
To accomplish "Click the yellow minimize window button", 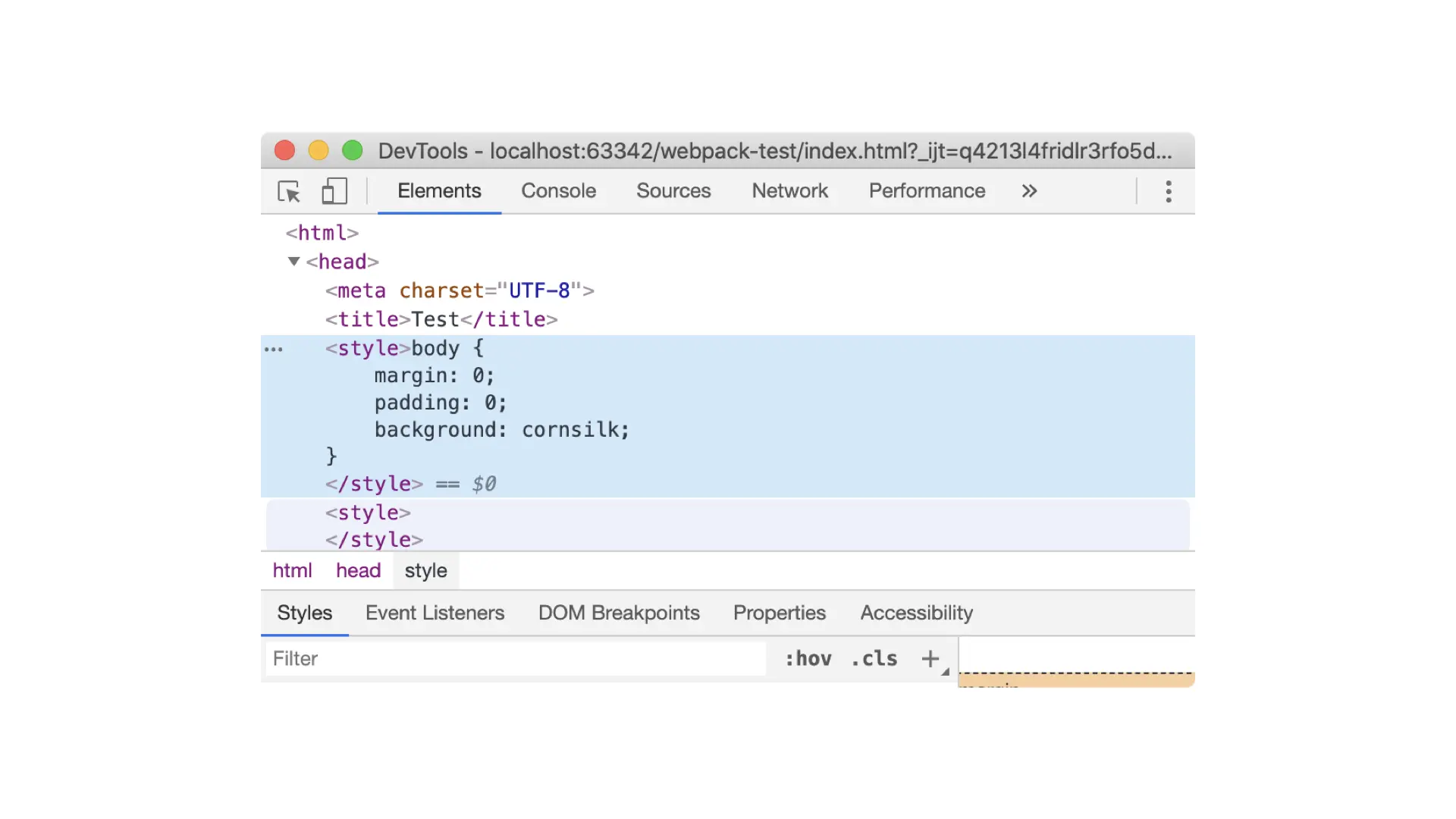I will 318,150.
